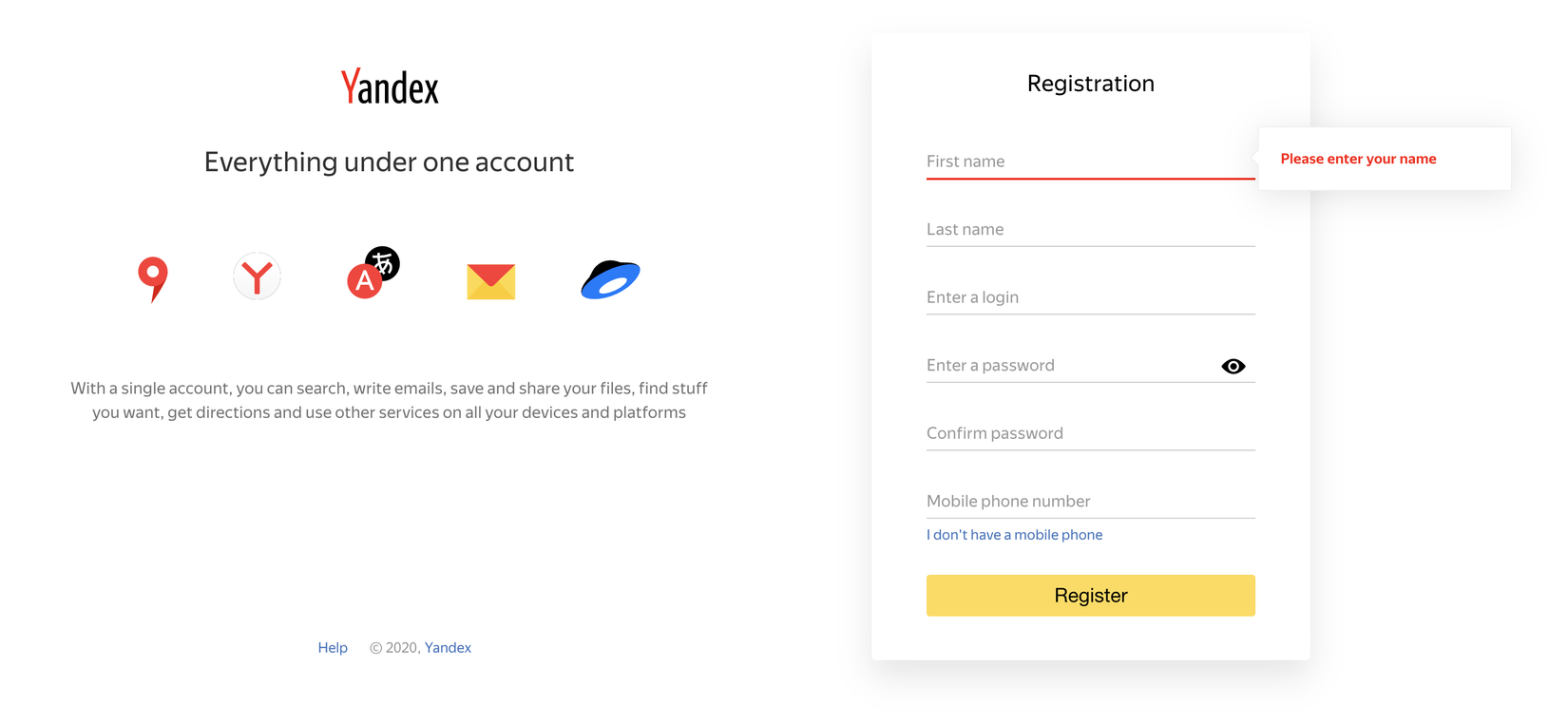Open the Yandex Browser icon
The height and width of the screenshot is (724, 1568).
click(257, 276)
